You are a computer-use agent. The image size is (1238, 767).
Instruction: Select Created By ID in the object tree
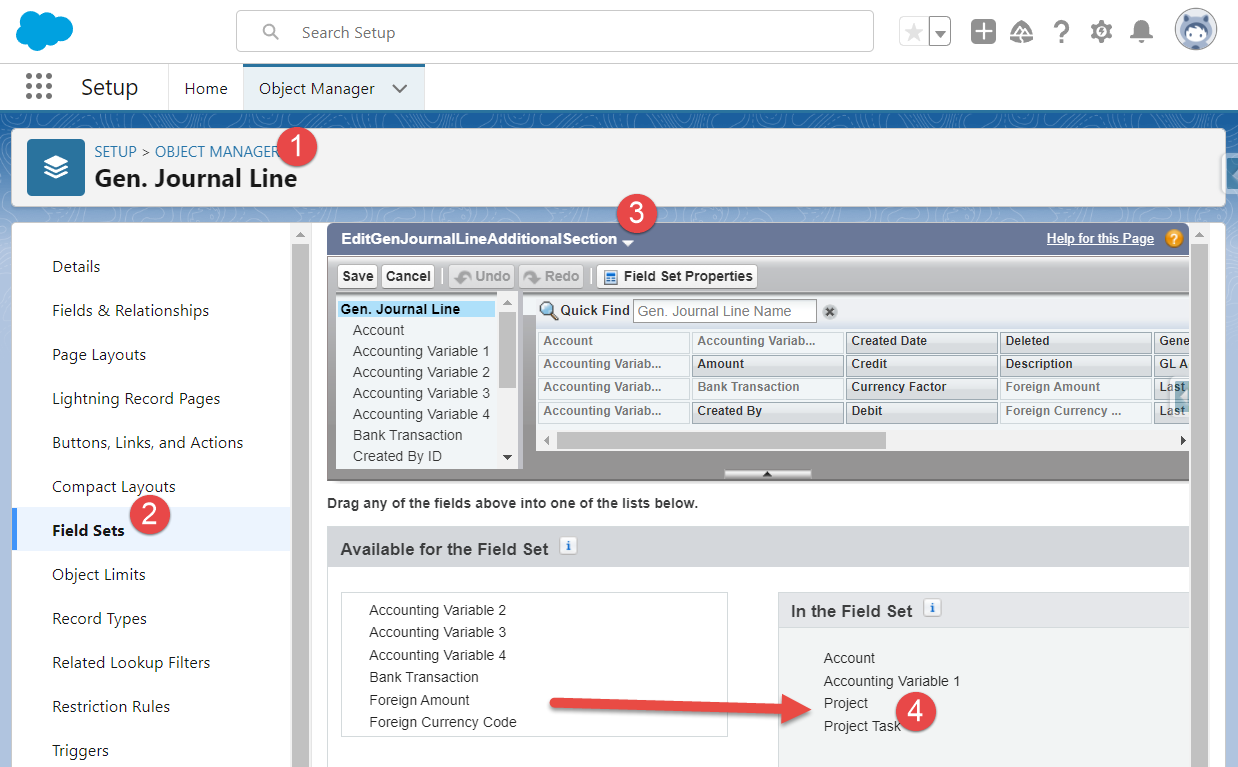(x=397, y=456)
